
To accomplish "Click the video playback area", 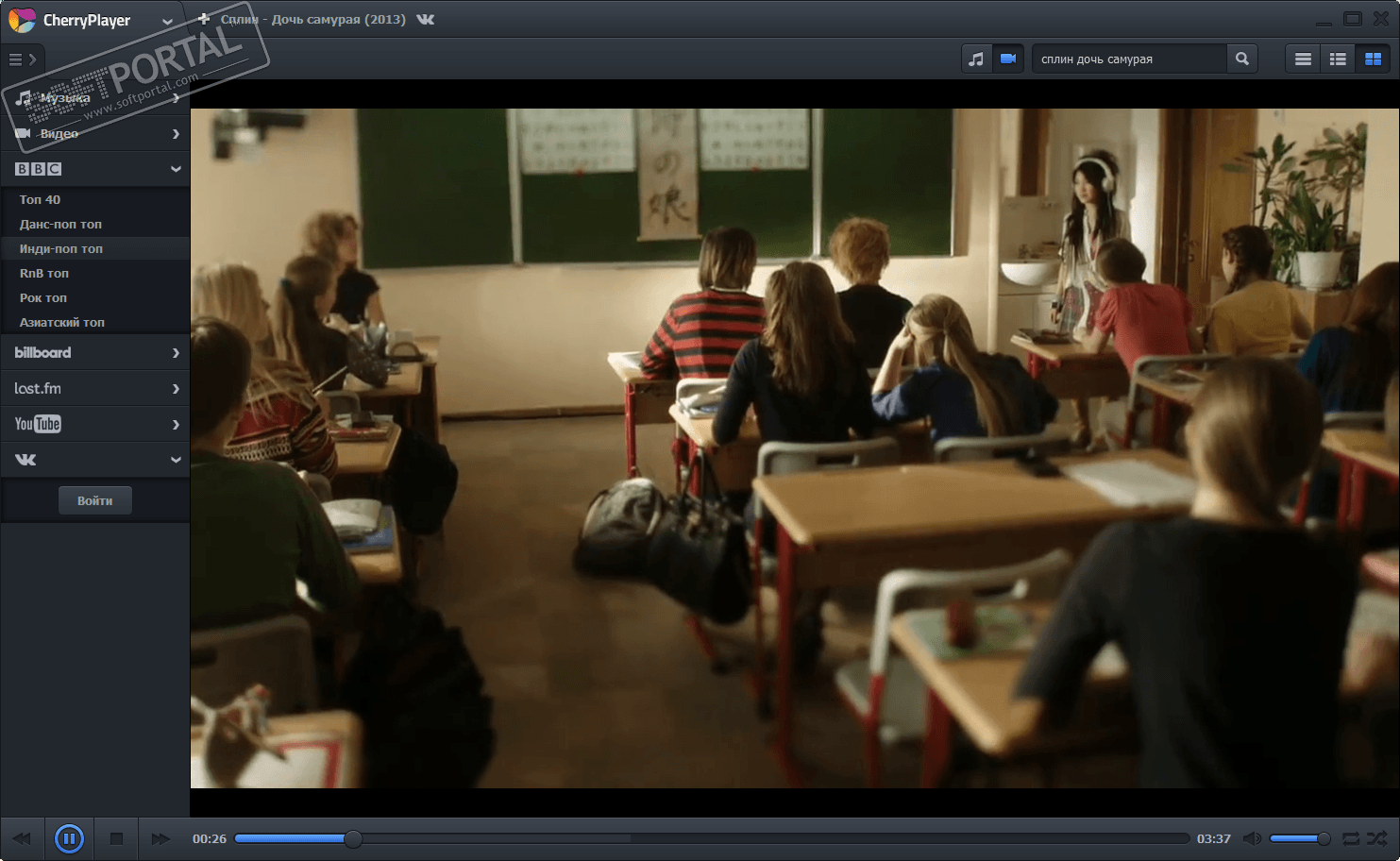I will pyautogui.click(x=795, y=448).
